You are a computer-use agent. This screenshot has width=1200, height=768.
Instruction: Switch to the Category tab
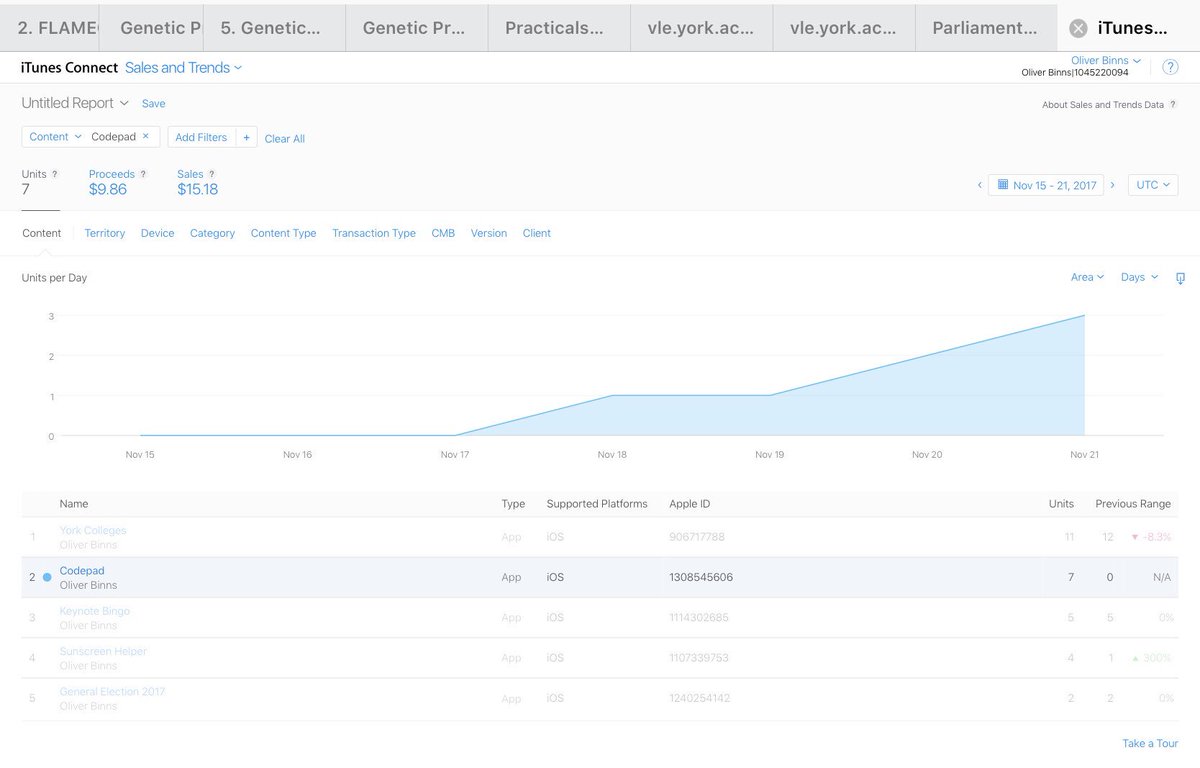212,233
